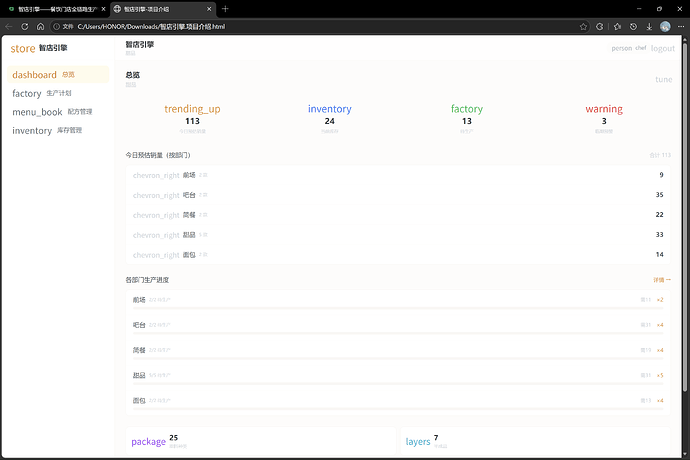Click the 今日预估销量（按部门）heading
The height and width of the screenshot is (460, 690).
pyautogui.click(x=158, y=155)
